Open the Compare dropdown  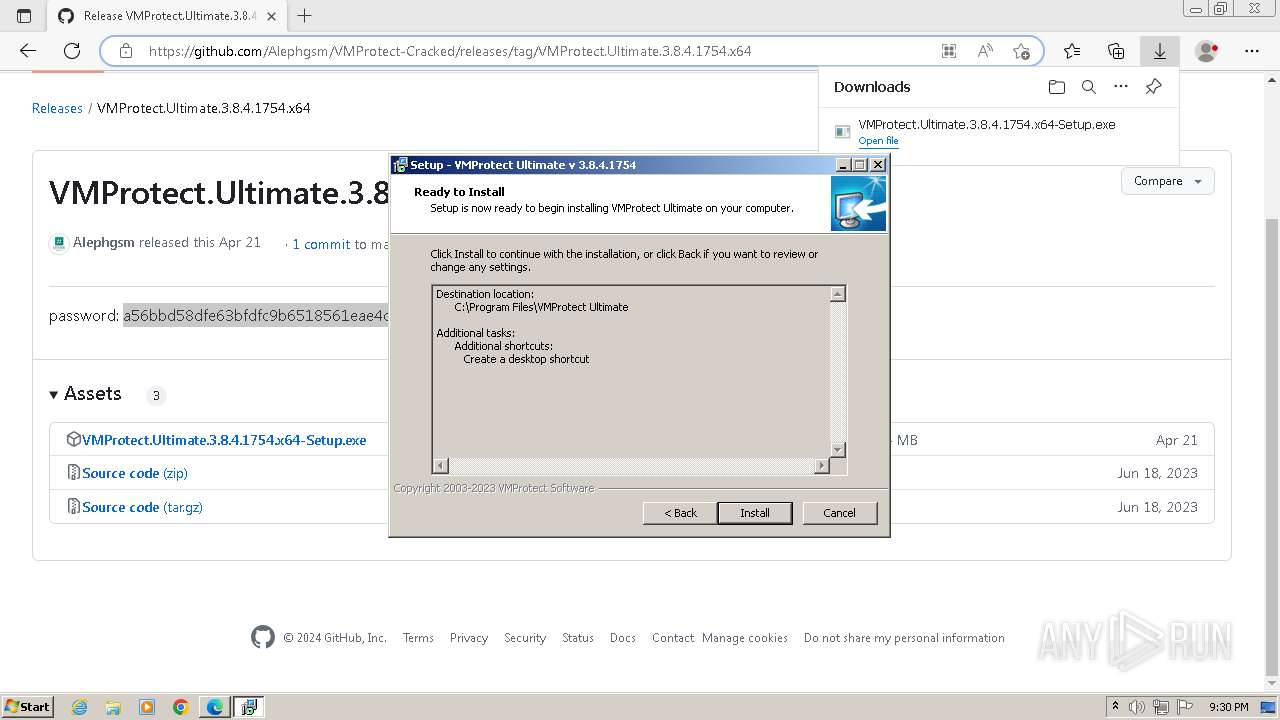[x=1168, y=181]
